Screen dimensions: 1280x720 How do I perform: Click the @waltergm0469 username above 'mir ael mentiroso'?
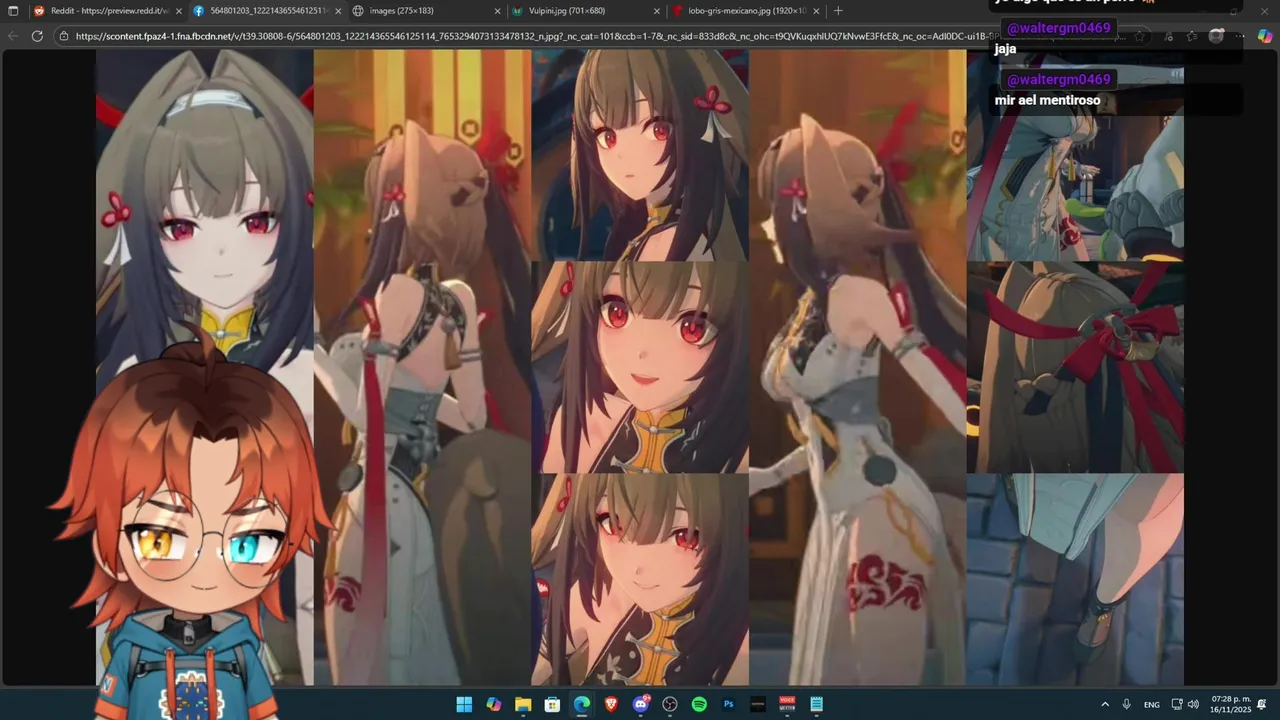tap(1058, 79)
